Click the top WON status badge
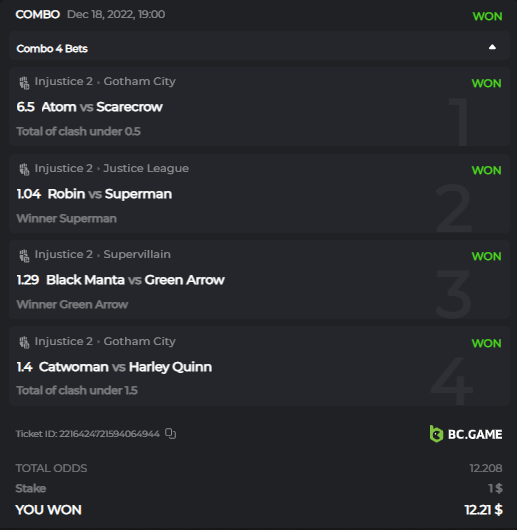This screenshot has height=530, width=517. 487,16
